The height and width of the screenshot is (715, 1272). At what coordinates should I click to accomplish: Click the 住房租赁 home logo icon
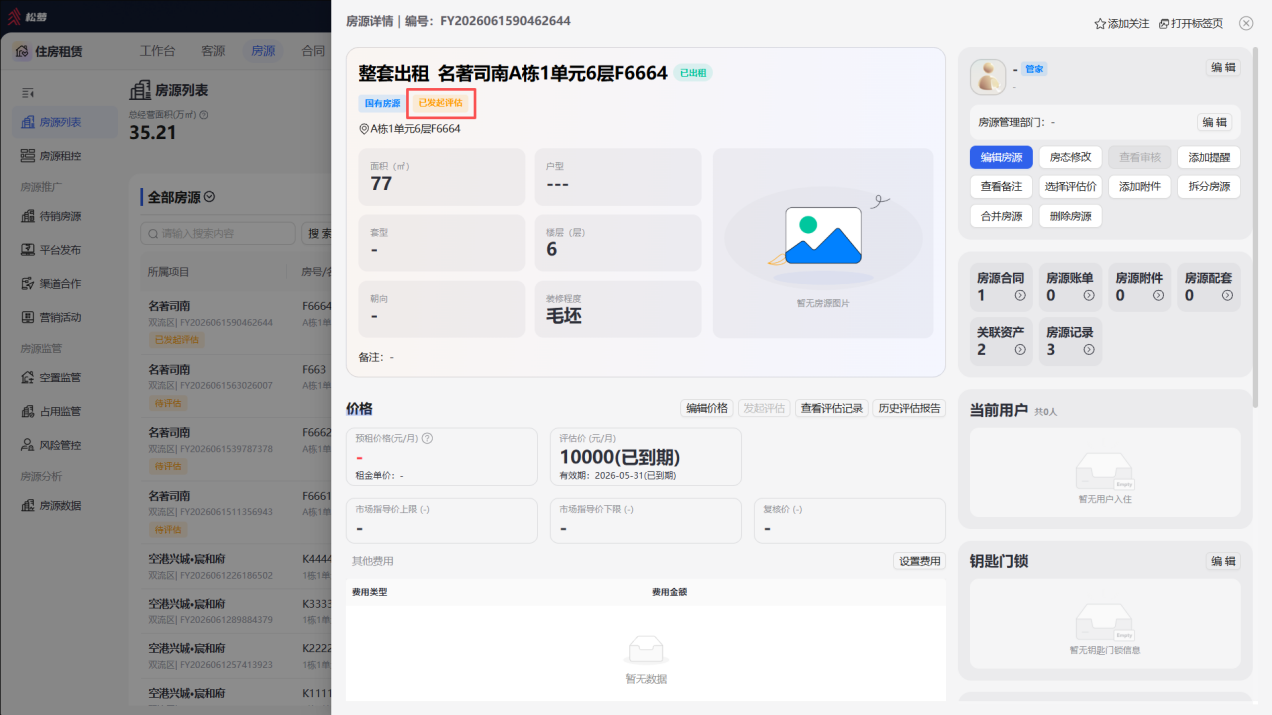point(22,51)
